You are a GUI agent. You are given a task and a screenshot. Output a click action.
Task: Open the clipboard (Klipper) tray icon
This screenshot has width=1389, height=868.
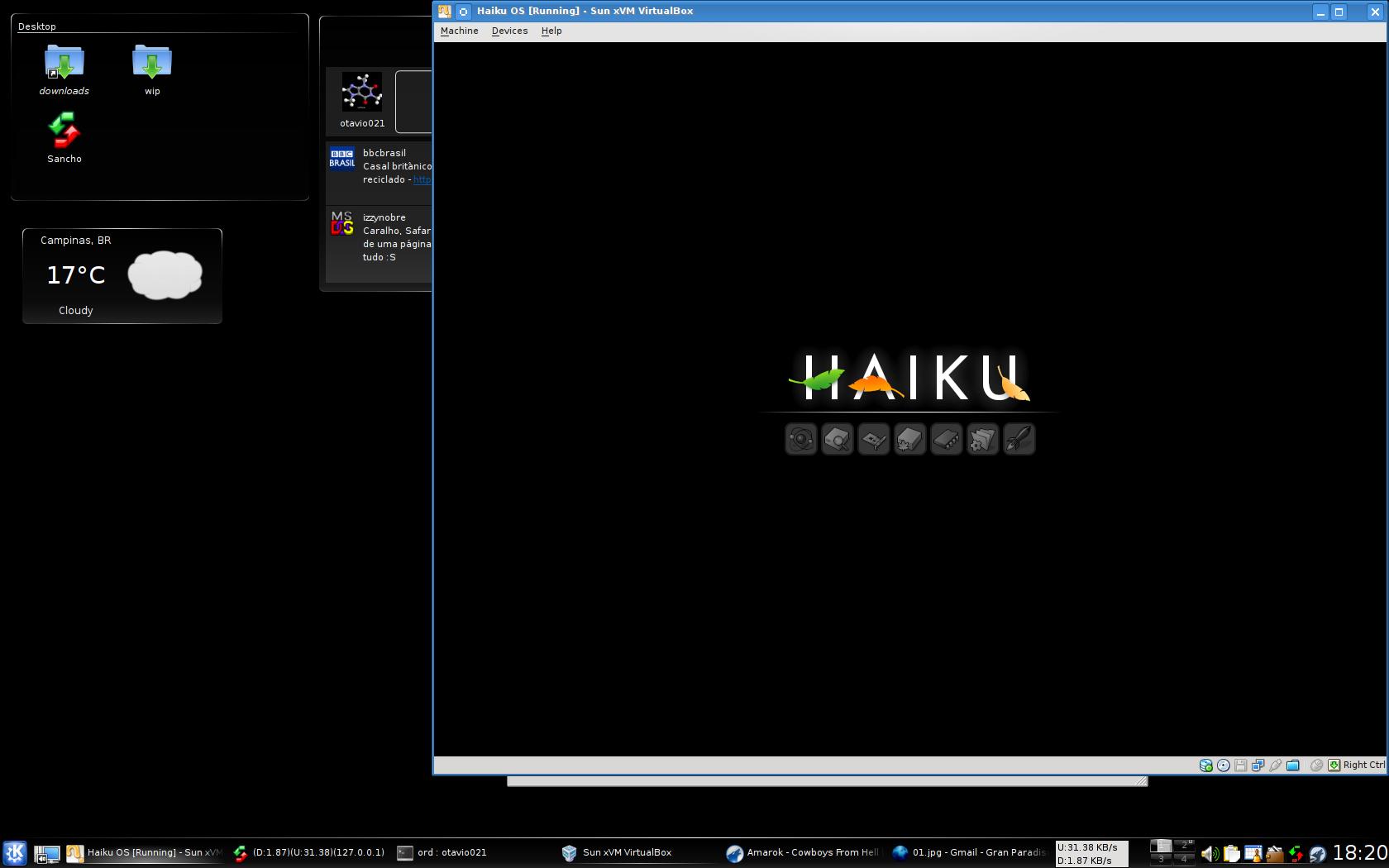[1232, 854]
